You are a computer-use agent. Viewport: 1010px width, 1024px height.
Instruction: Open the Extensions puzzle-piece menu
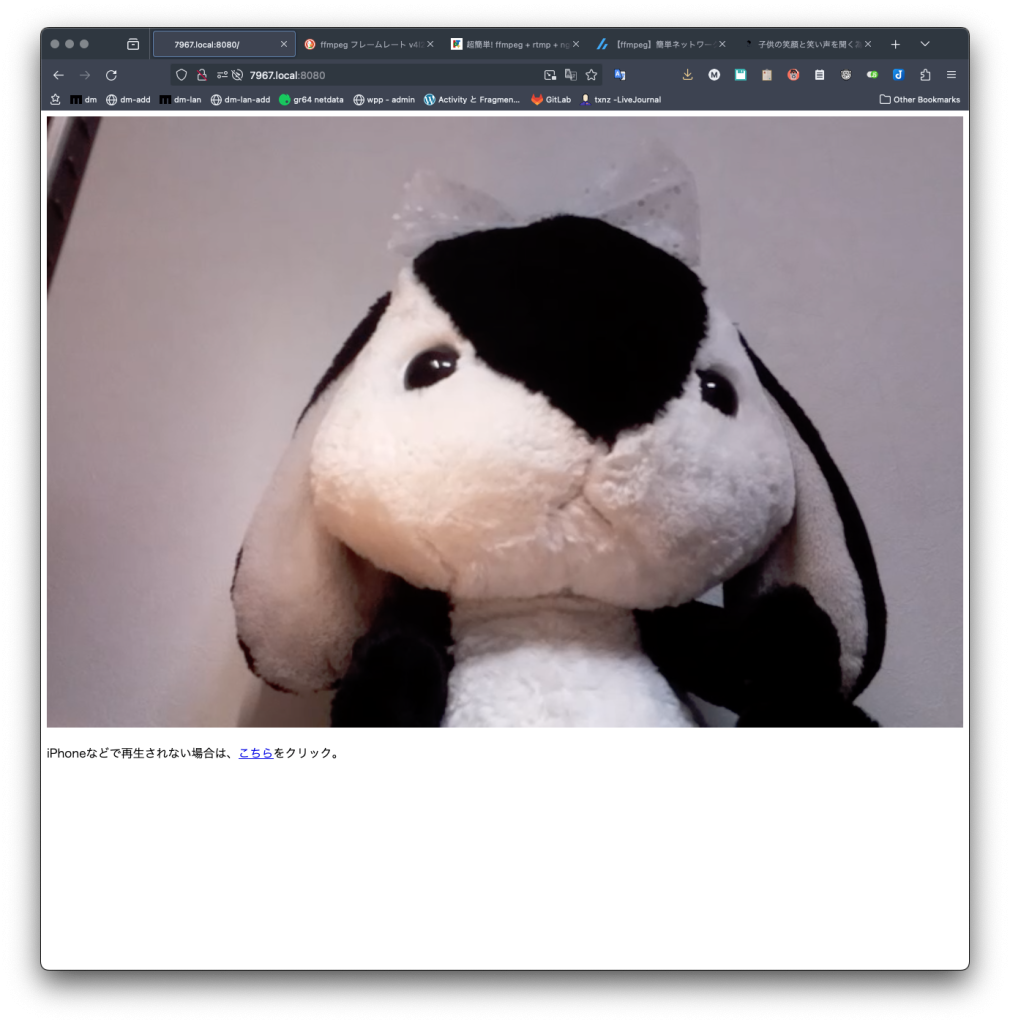(x=925, y=75)
